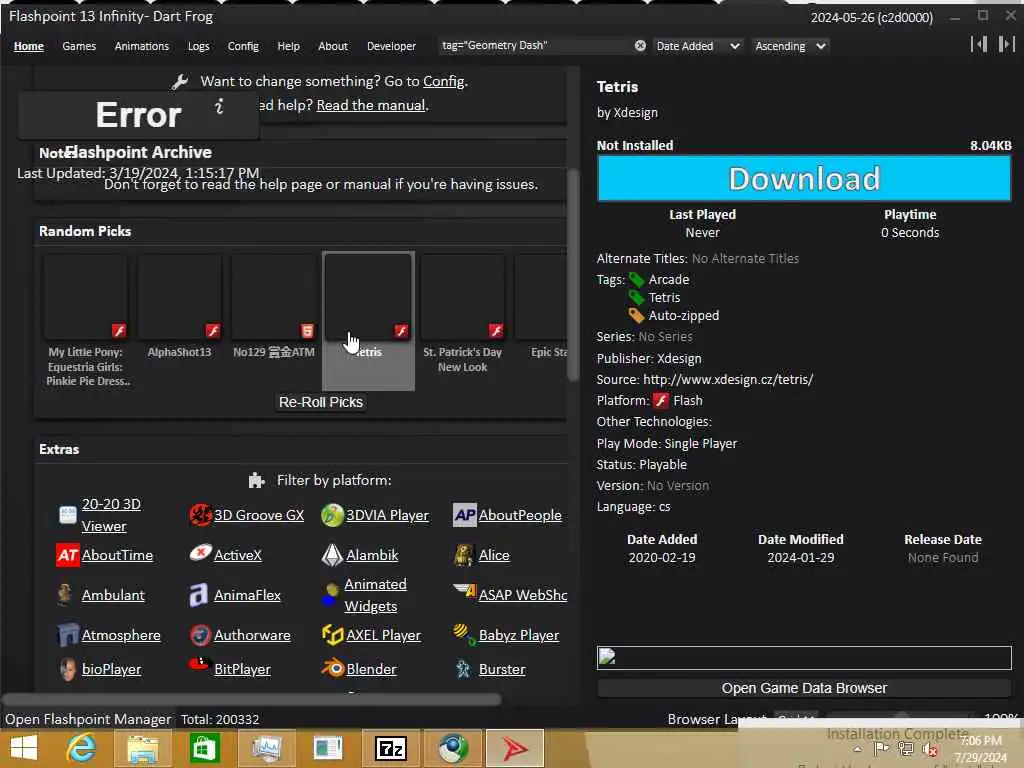The height and width of the screenshot is (768, 1024).
Task: Click Open Flashpoint Manager button
Action: (x=88, y=720)
